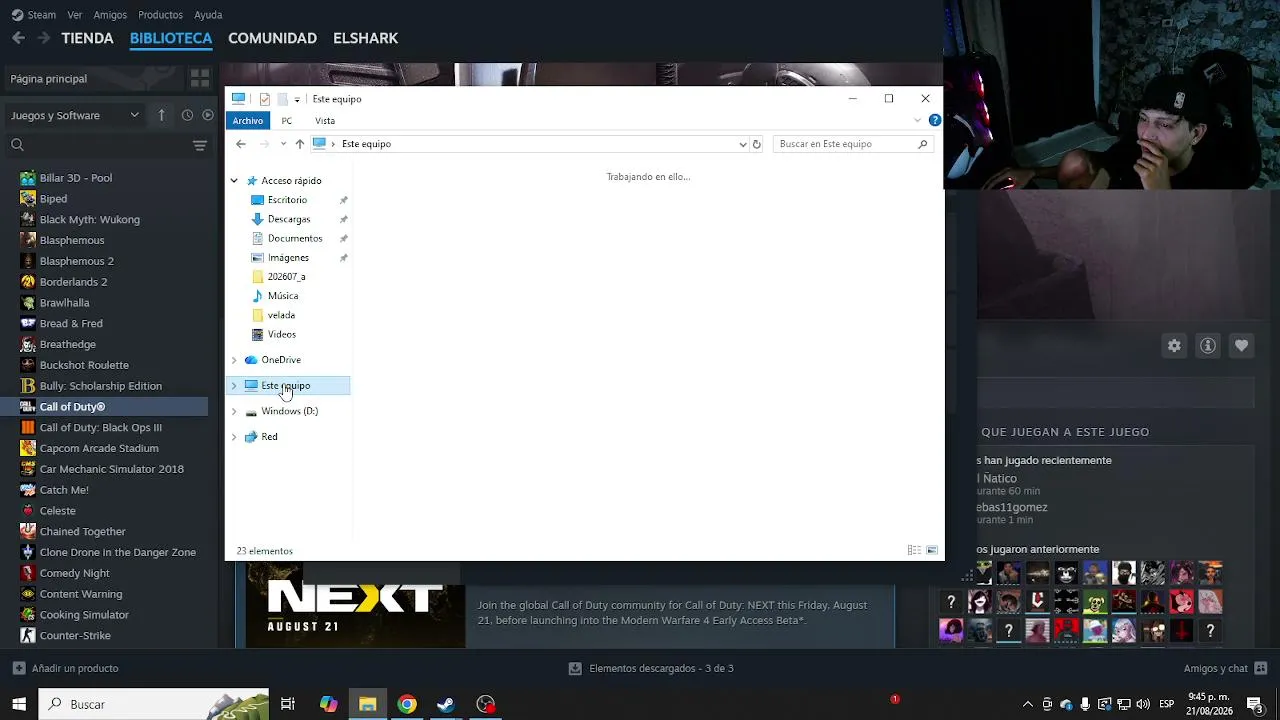The height and width of the screenshot is (720, 1280).
Task: Show recent games with the clock icon
Action: pos(187,115)
